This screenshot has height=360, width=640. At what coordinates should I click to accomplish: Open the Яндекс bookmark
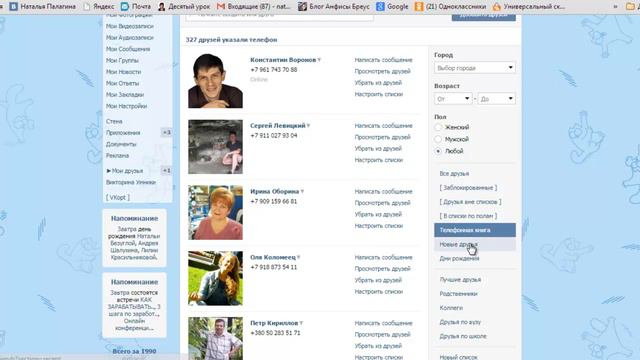coord(98,7)
